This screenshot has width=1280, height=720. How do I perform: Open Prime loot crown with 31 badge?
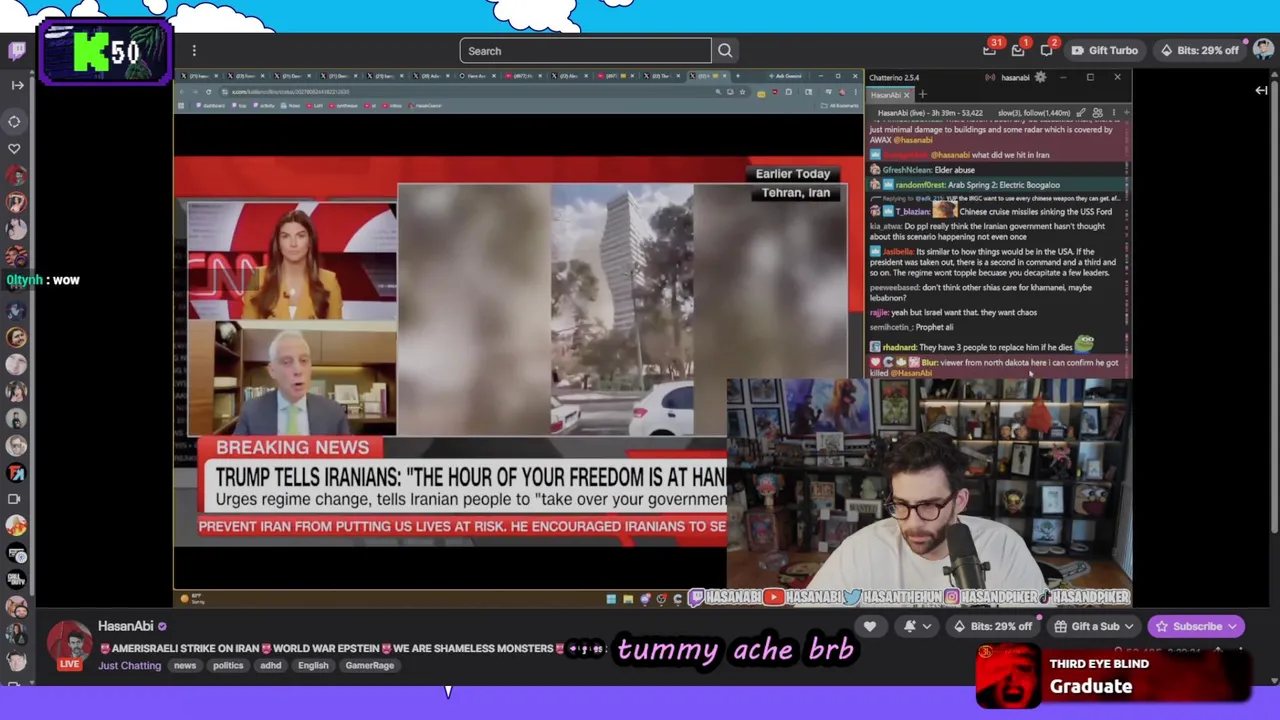(990, 50)
